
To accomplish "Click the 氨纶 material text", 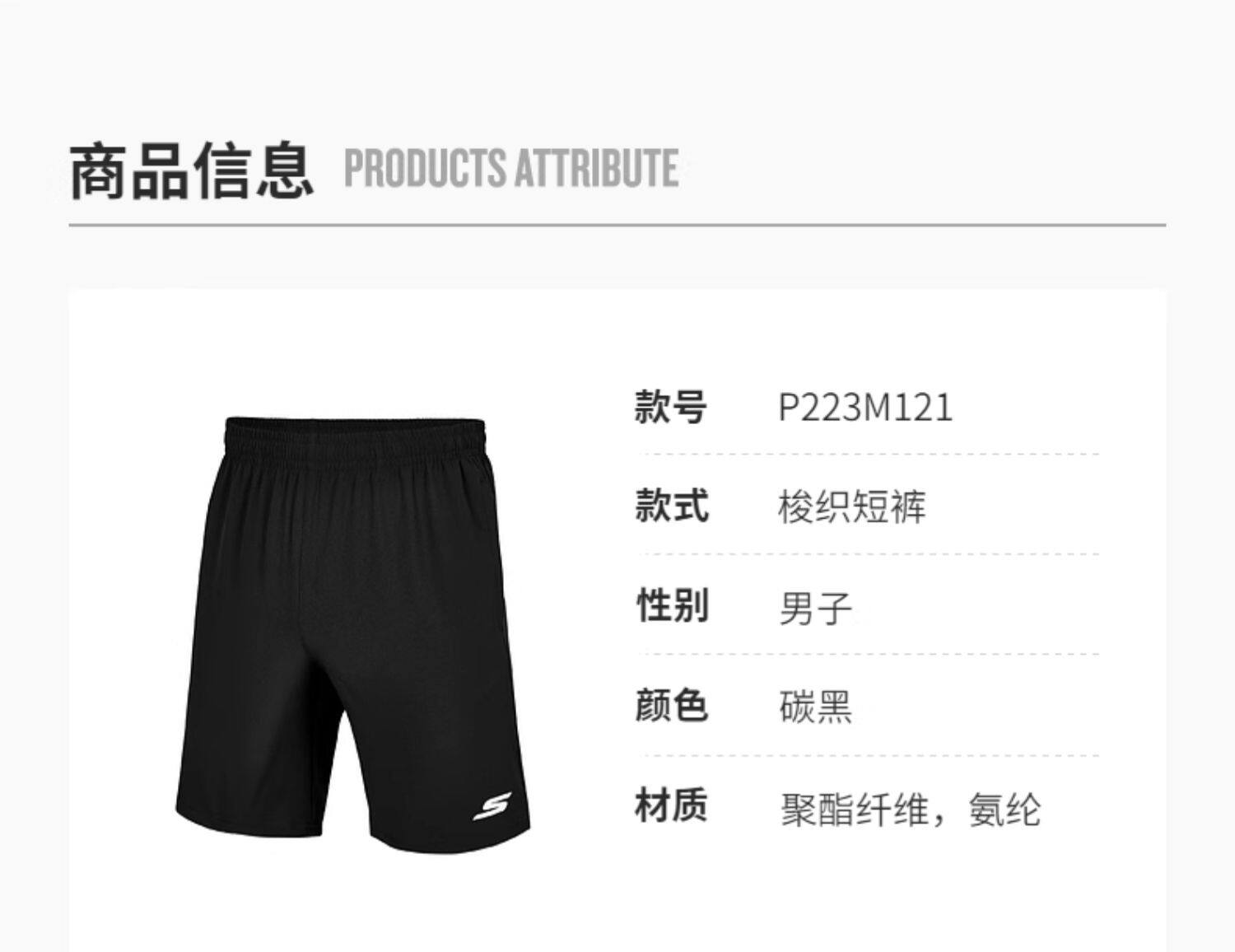I will (1005, 810).
